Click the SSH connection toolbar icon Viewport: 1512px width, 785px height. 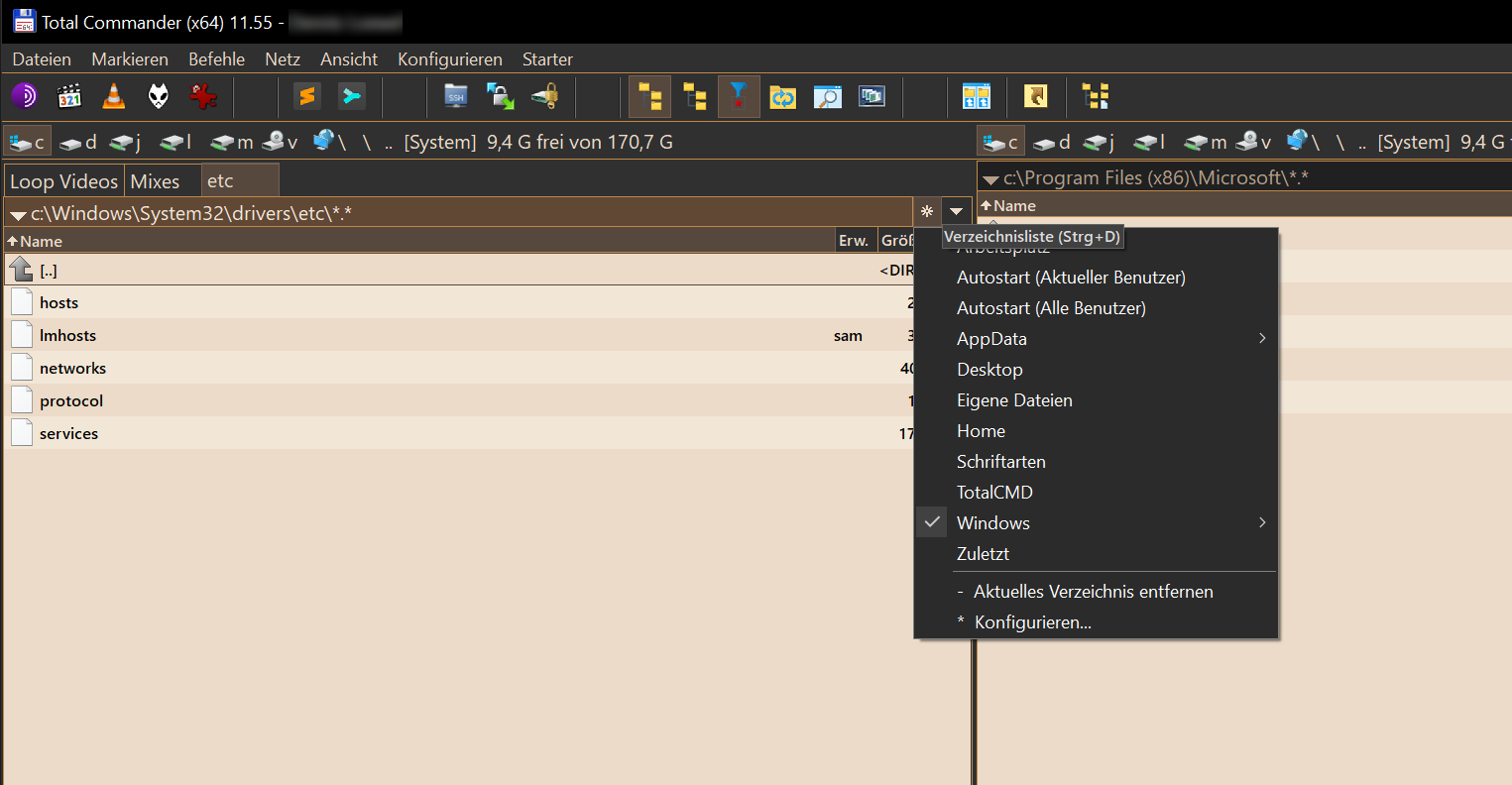456,96
